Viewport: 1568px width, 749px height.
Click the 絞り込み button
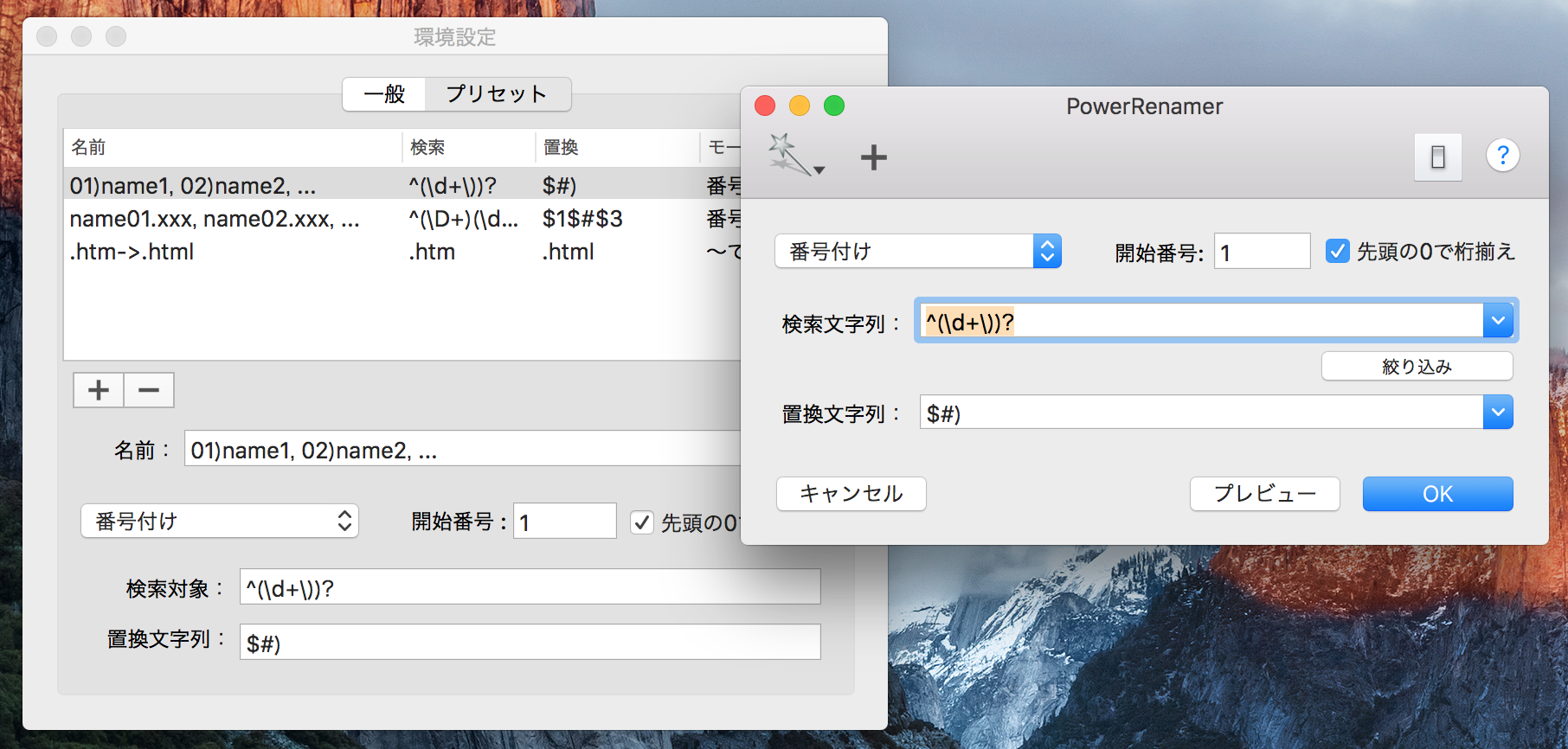(1417, 367)
